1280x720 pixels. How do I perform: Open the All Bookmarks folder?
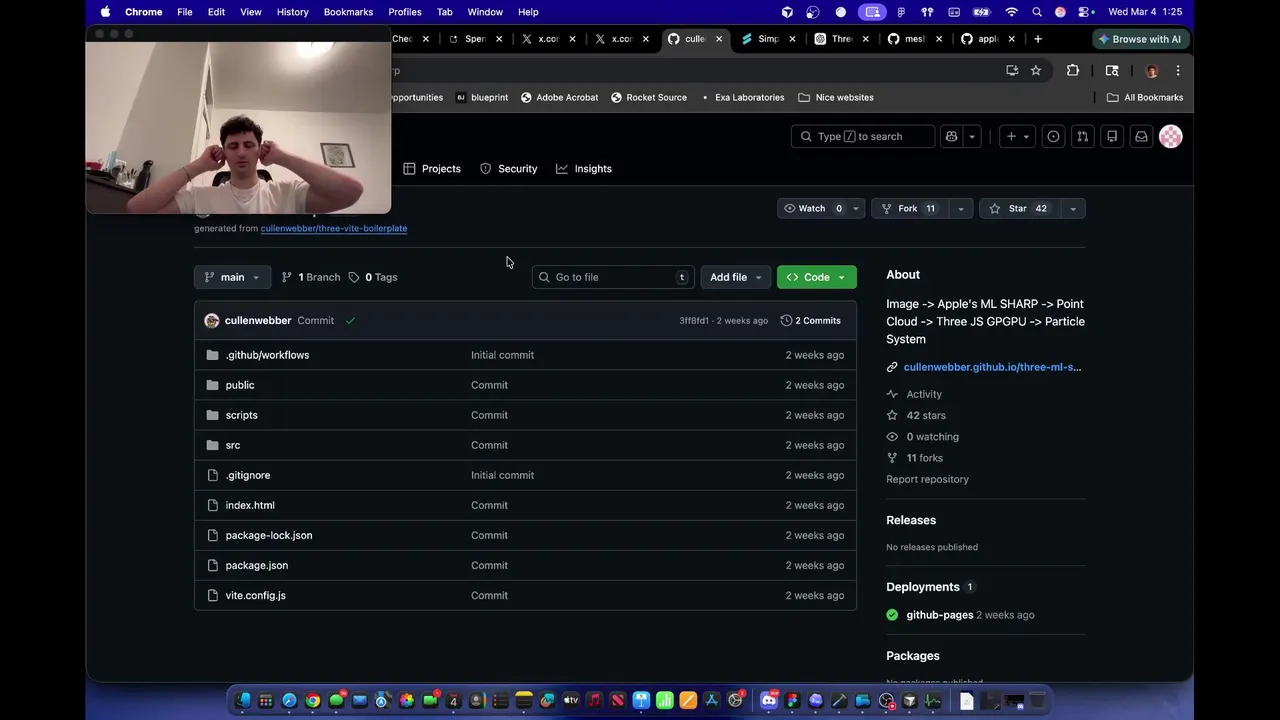click(1145, 97)
